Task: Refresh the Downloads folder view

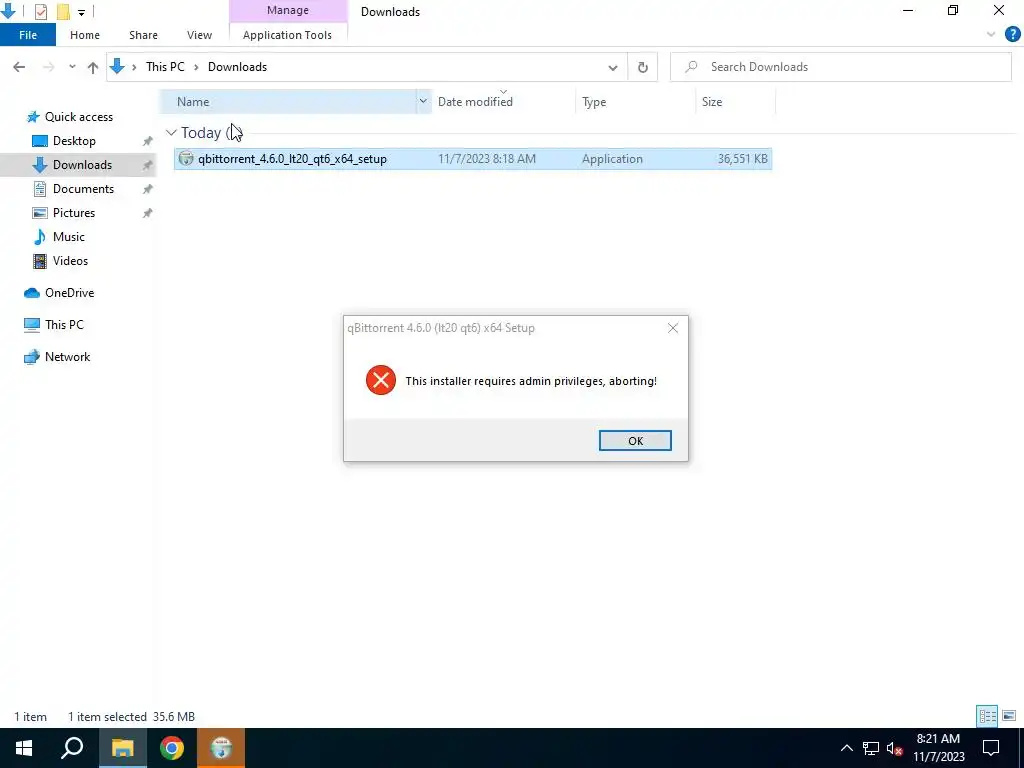Action: click(x=643, y=67)
